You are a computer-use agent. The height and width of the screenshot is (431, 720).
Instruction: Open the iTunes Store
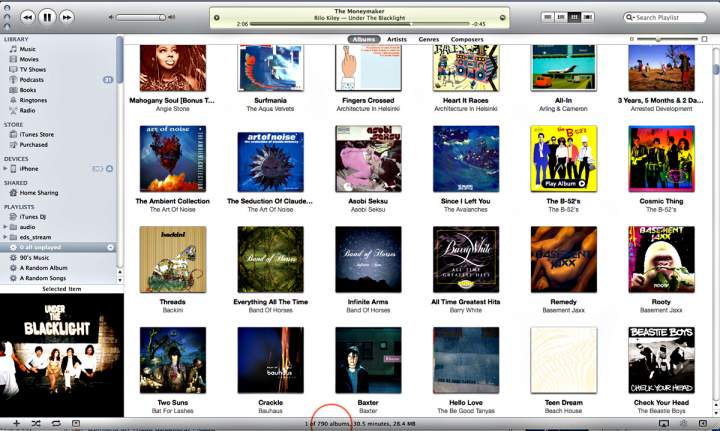point(36,134)
